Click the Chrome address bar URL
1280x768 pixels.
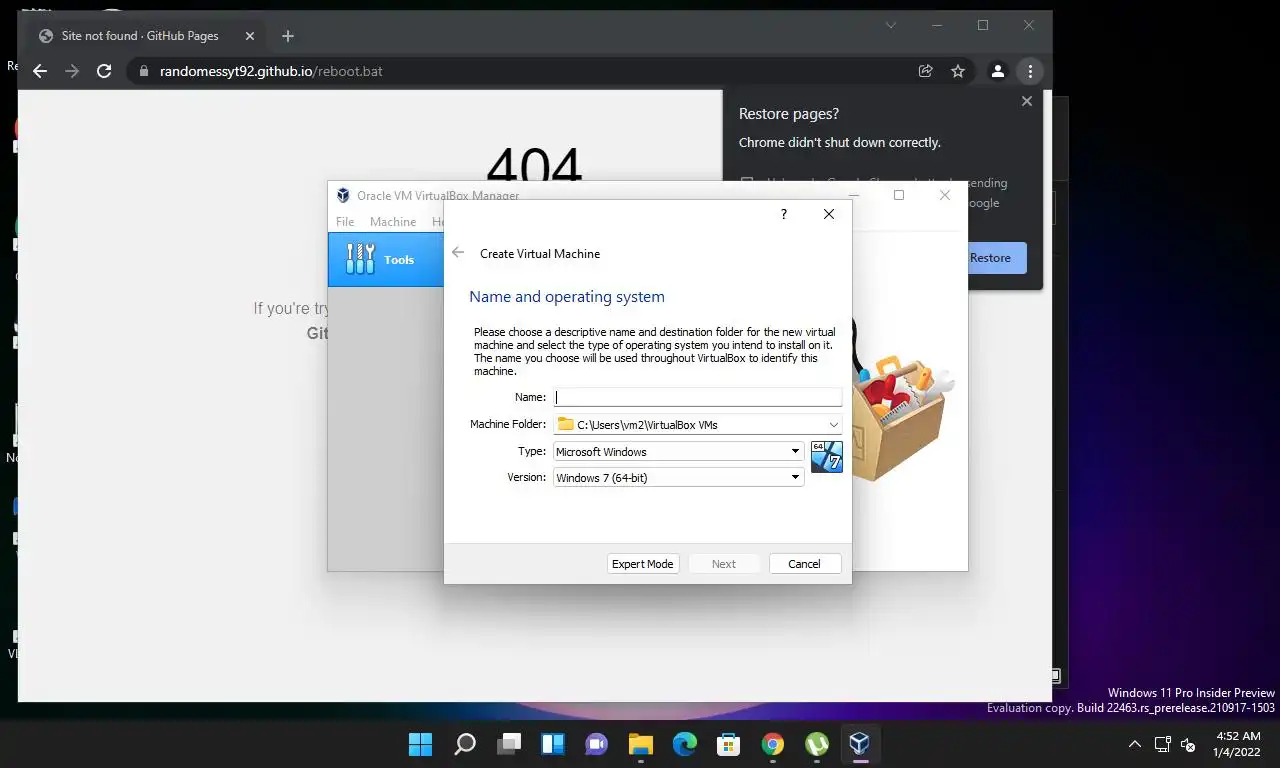(271, 71)
